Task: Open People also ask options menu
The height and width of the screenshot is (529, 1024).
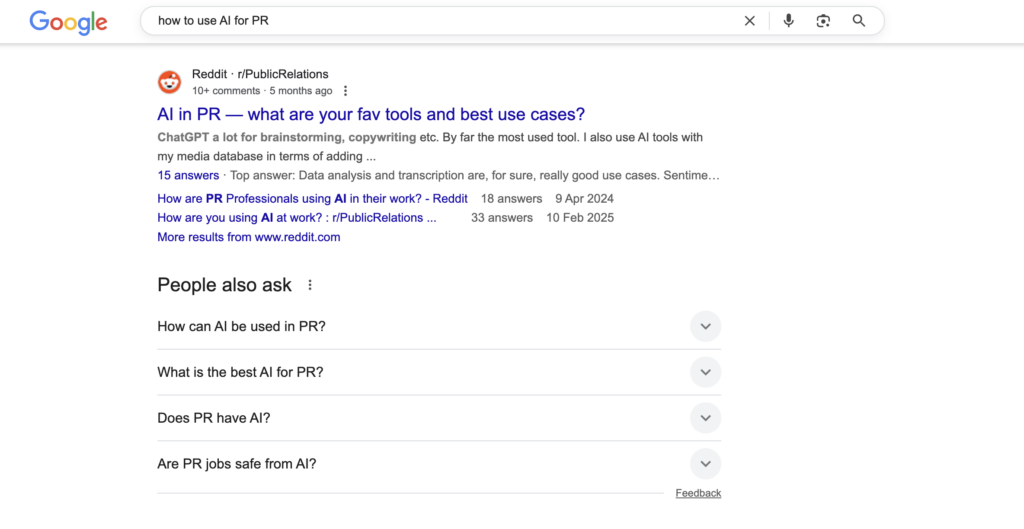Action: tap(310, 285)
